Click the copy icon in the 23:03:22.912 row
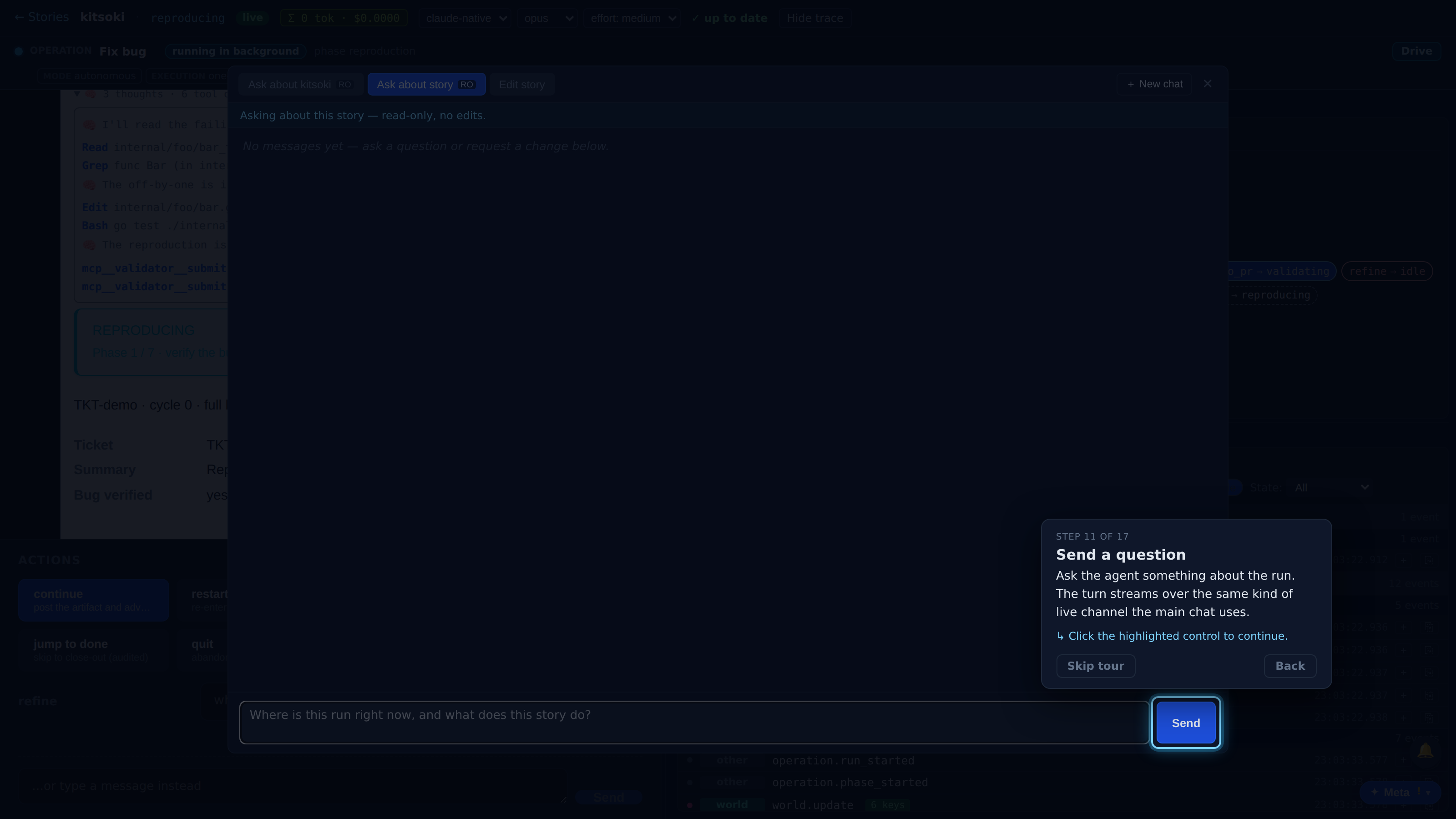Image resolution: width=1456 pixels, height=819 pixels. (x=1428, y=560)
